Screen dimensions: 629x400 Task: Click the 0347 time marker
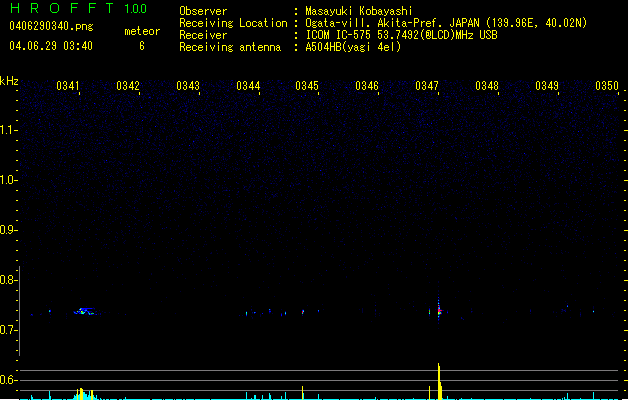(x=427, y=86)
